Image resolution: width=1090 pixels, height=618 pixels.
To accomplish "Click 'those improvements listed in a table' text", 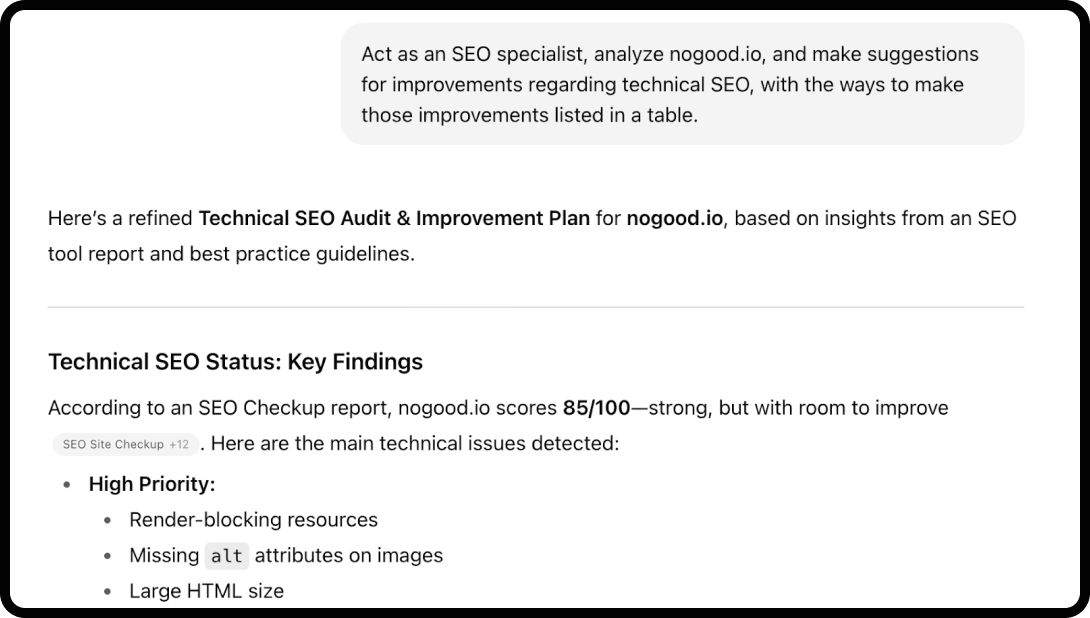I will click(x=529, y=115).
